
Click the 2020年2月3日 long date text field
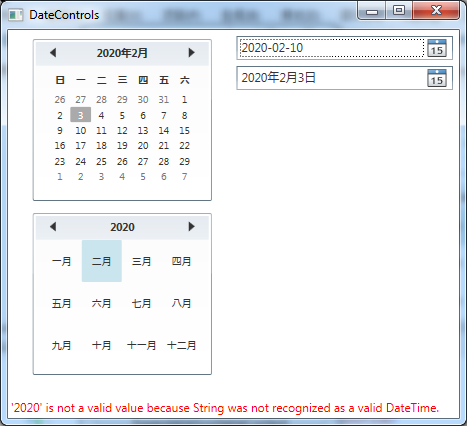pos(332,78)
